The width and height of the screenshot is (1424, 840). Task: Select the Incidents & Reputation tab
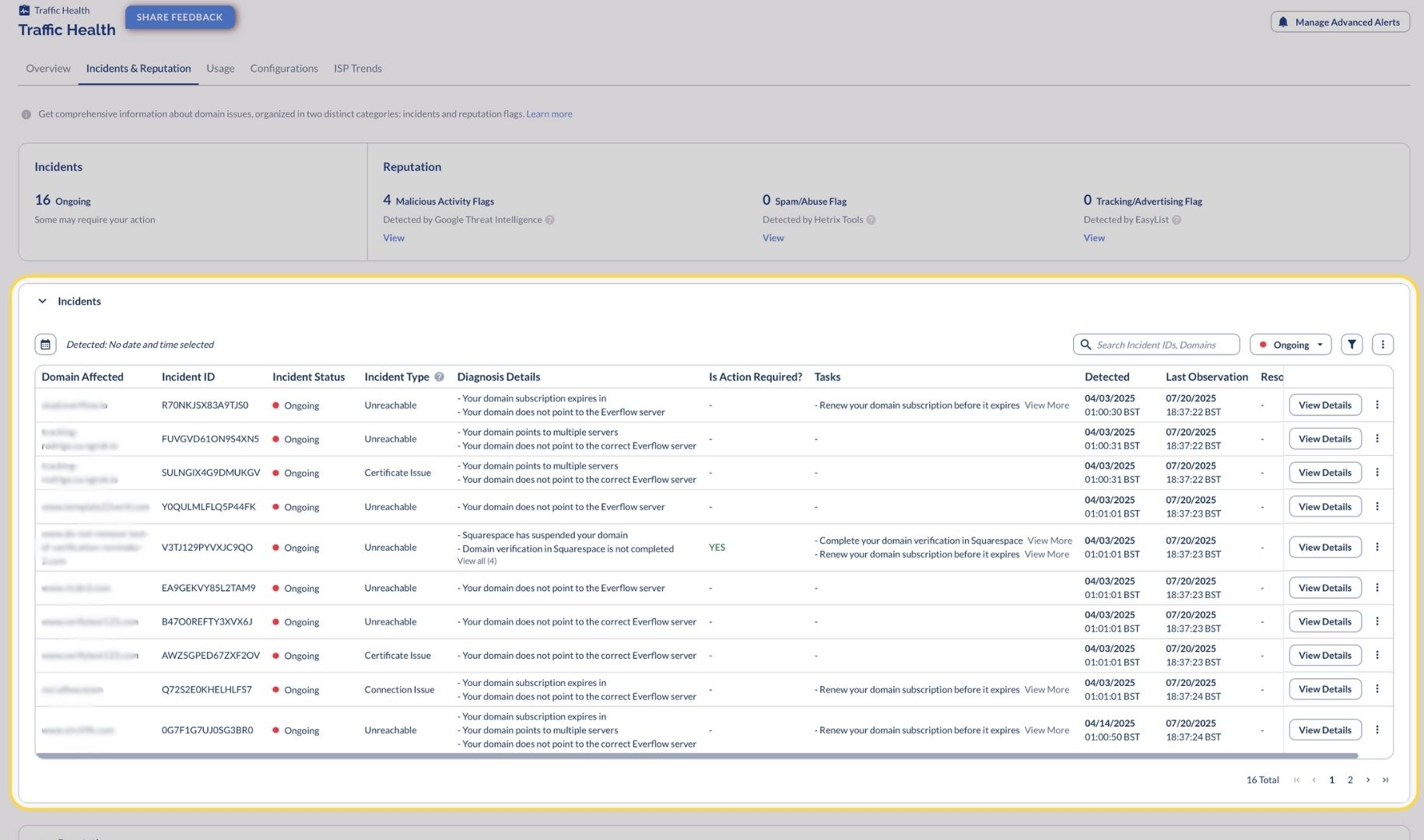coord(139,68)
